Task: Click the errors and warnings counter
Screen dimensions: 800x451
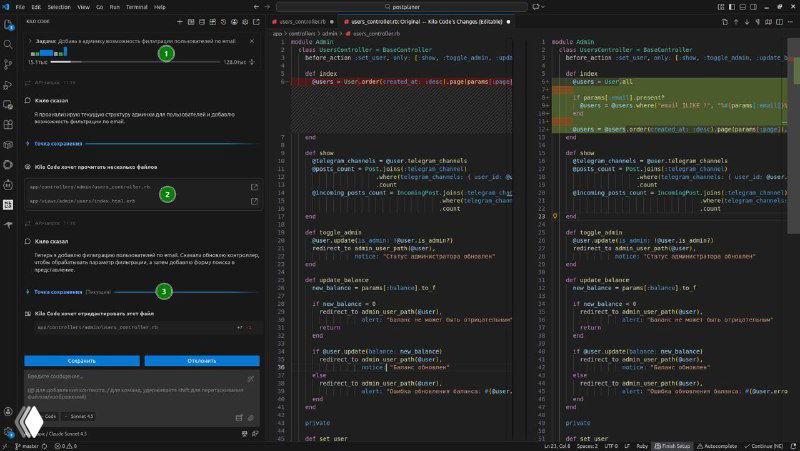Action: (x=66, y=446)
